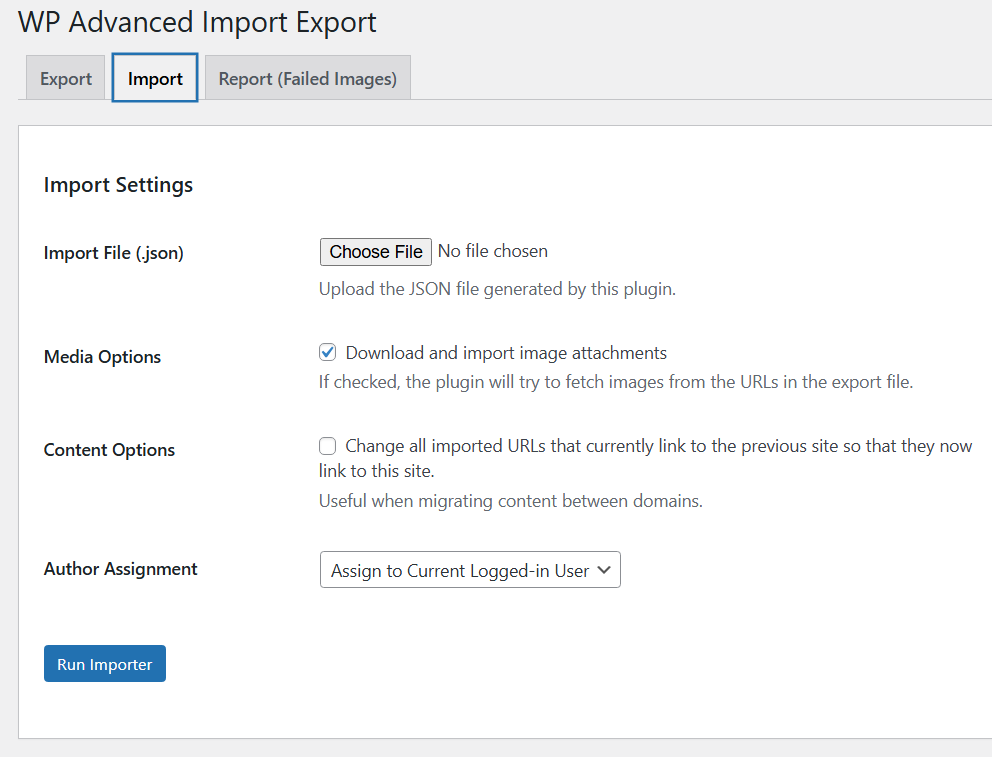Viewport: 992px width, 757px height.
Task: Click the 'Import File (.json)' field label
Action: tap(114, 253)
